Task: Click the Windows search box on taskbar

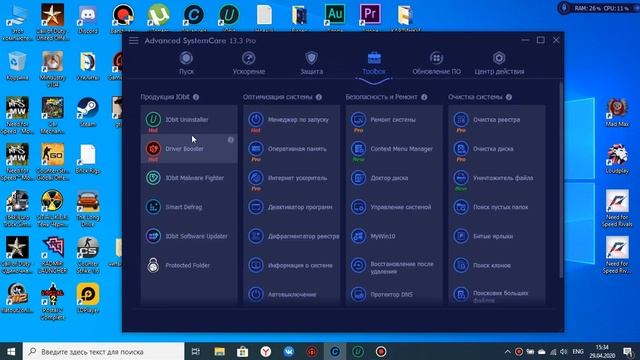Action: tap(104, 351)
